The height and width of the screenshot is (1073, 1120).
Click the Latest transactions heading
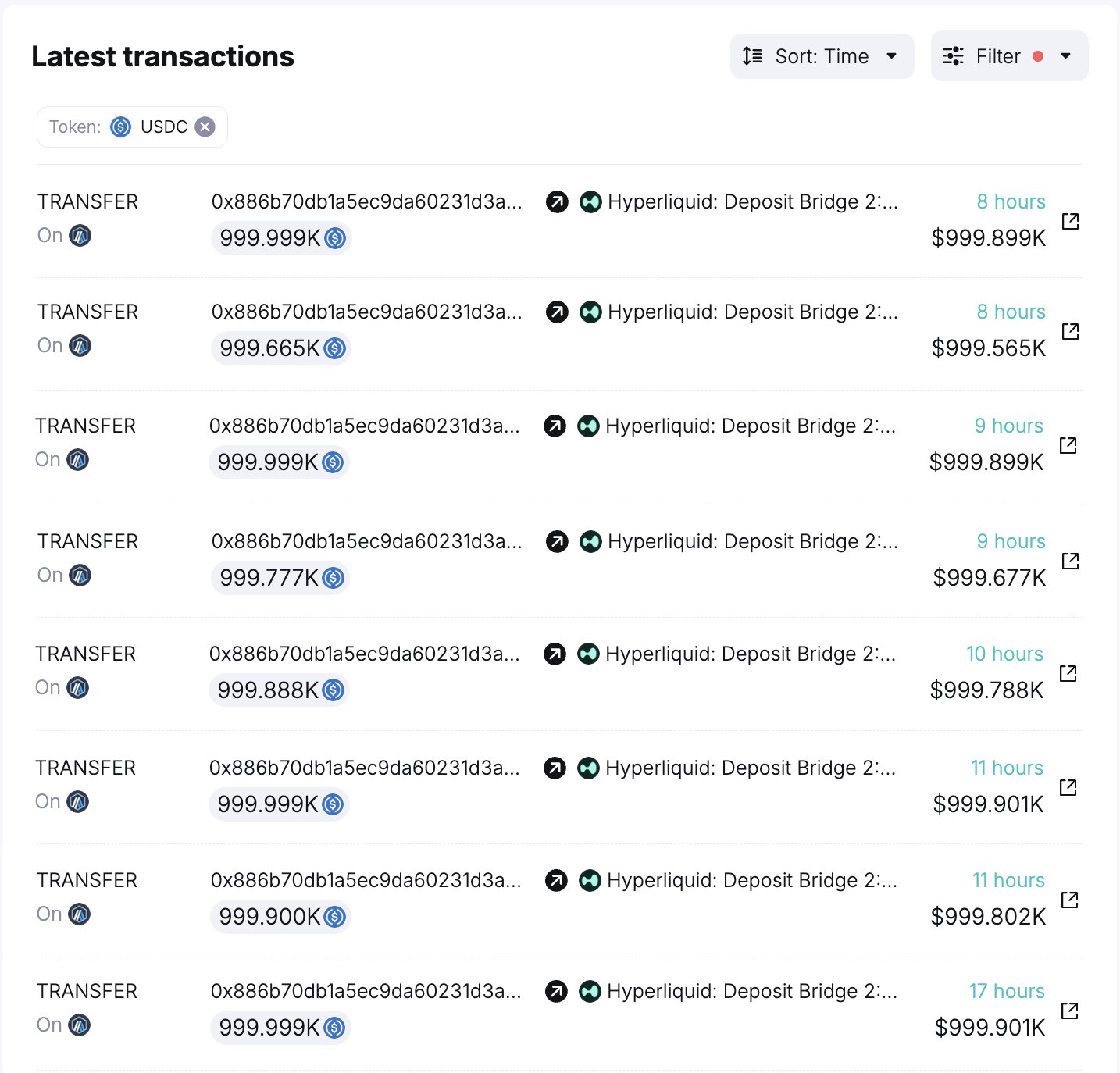[x=162, y=56]
